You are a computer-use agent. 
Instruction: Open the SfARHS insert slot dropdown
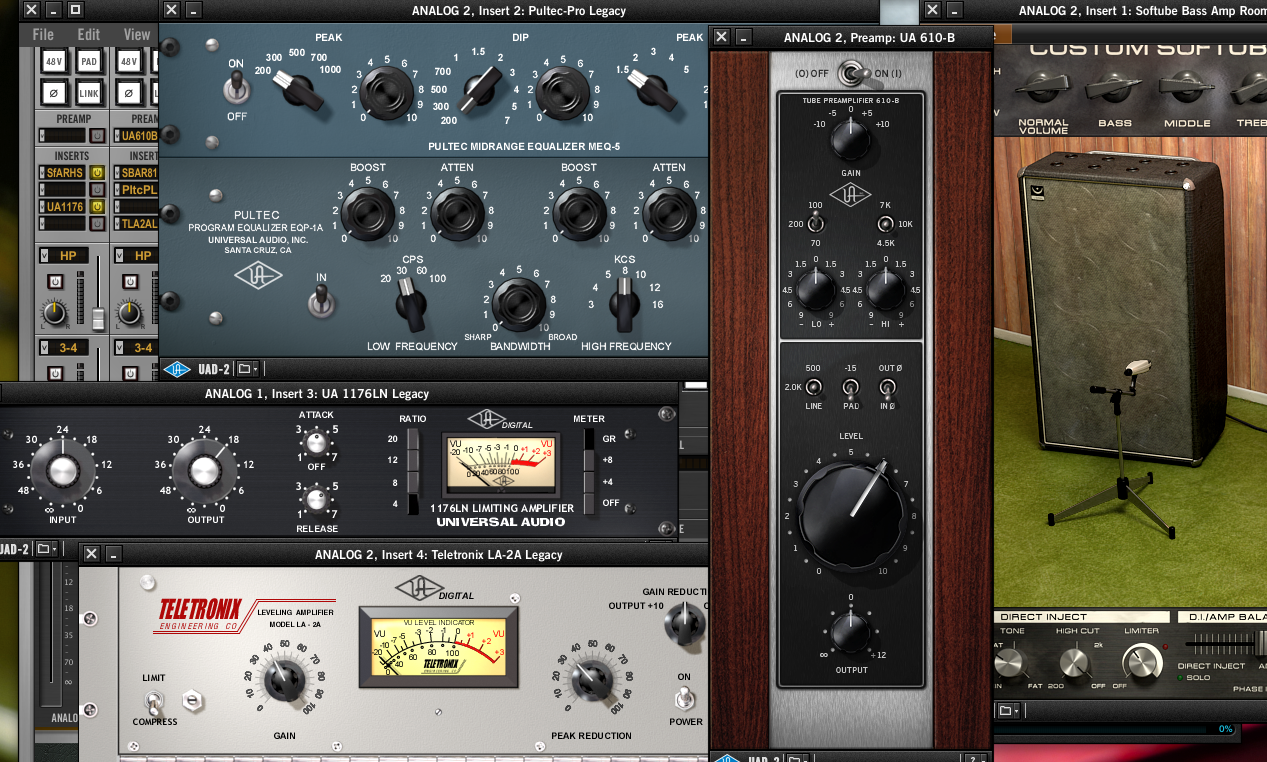tap(42, 173)
